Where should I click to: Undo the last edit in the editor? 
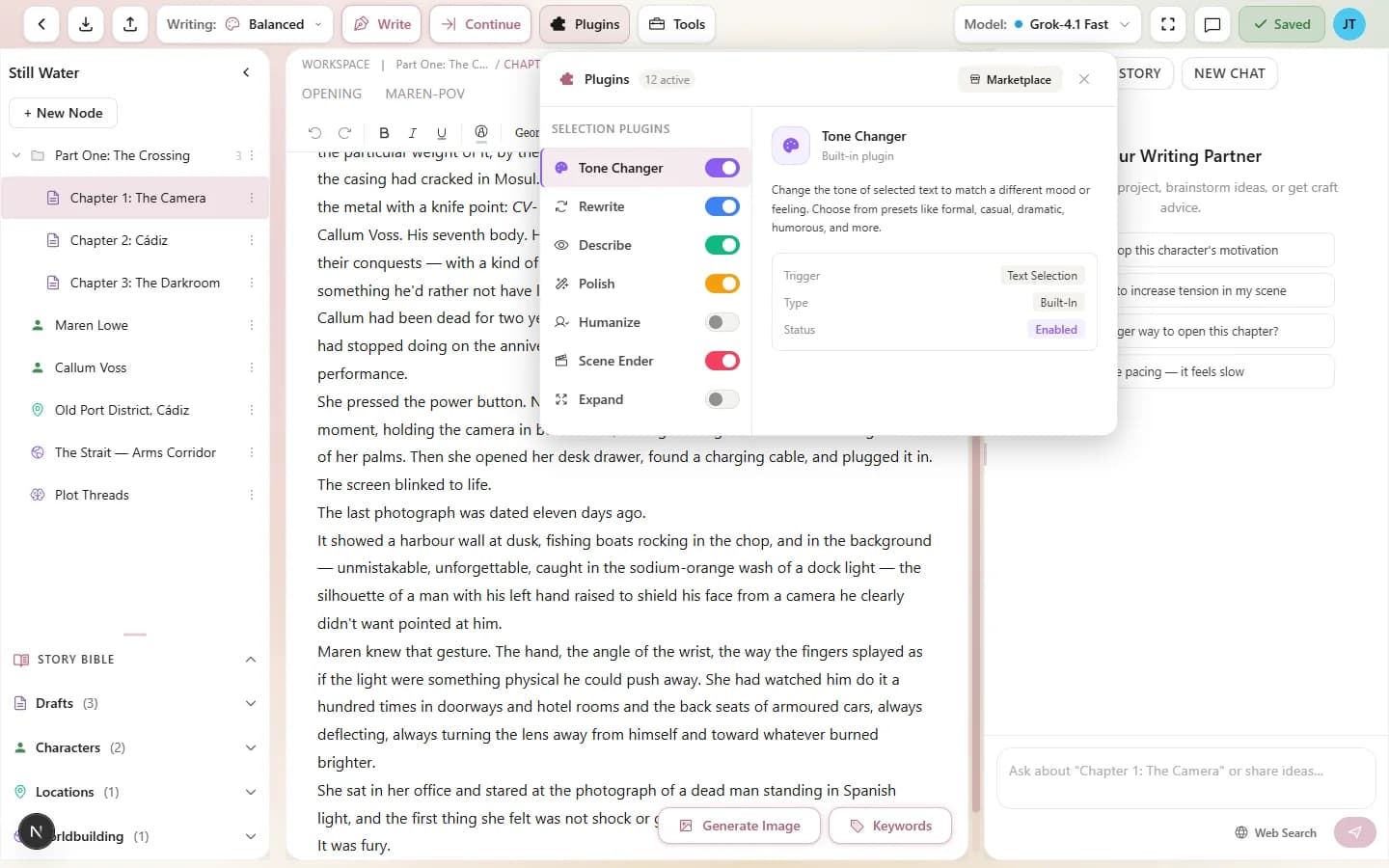(x=314, y=133)
